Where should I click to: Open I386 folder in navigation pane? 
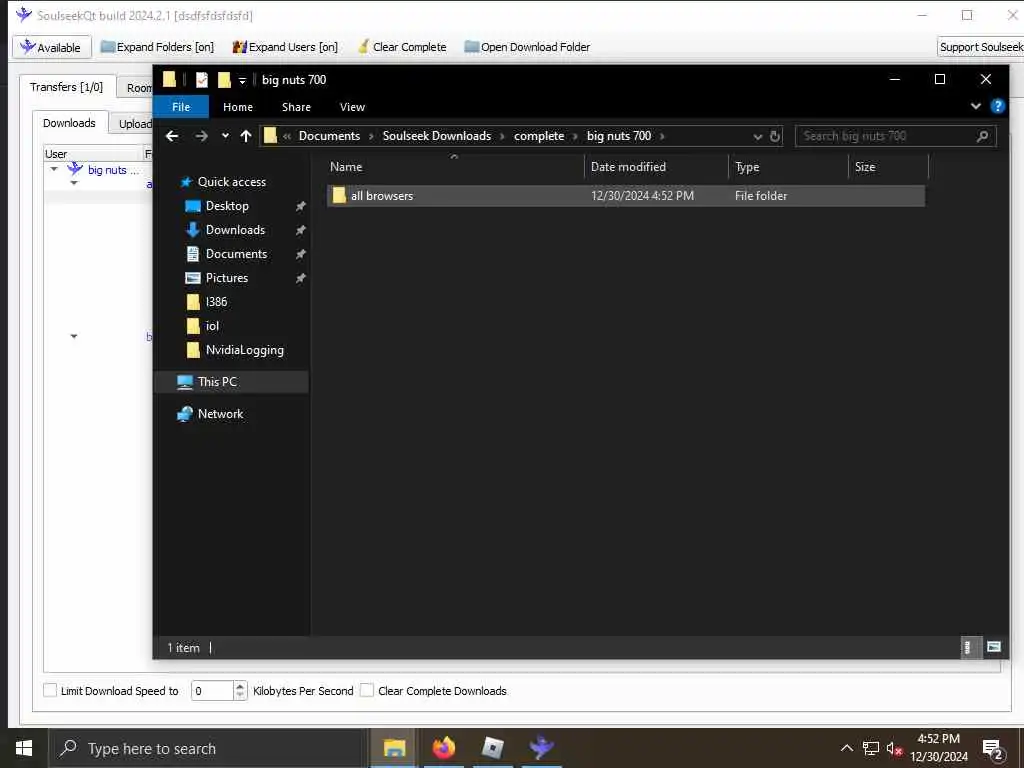click(216, 302)
